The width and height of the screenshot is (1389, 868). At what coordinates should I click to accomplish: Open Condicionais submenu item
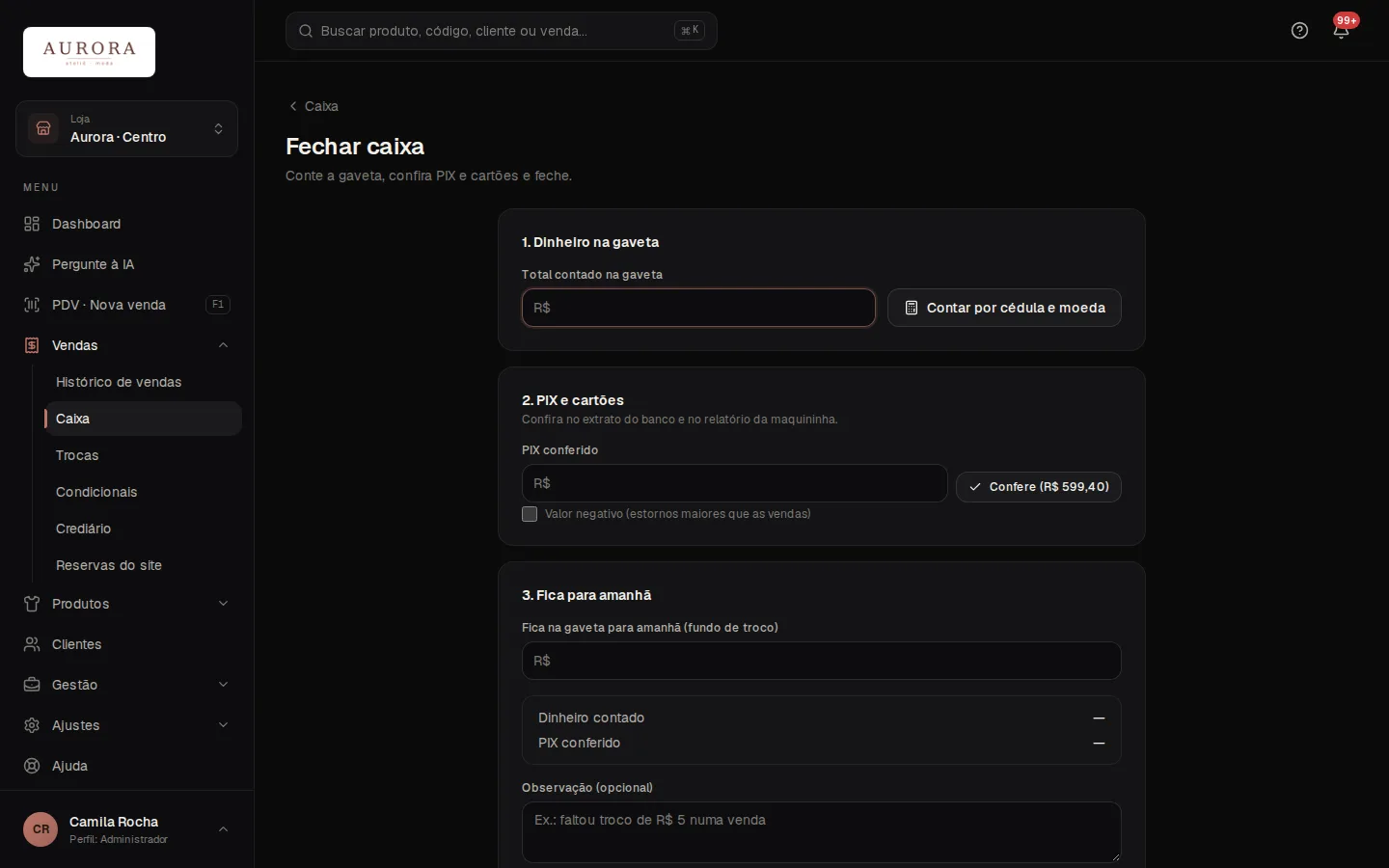point(143,492)
